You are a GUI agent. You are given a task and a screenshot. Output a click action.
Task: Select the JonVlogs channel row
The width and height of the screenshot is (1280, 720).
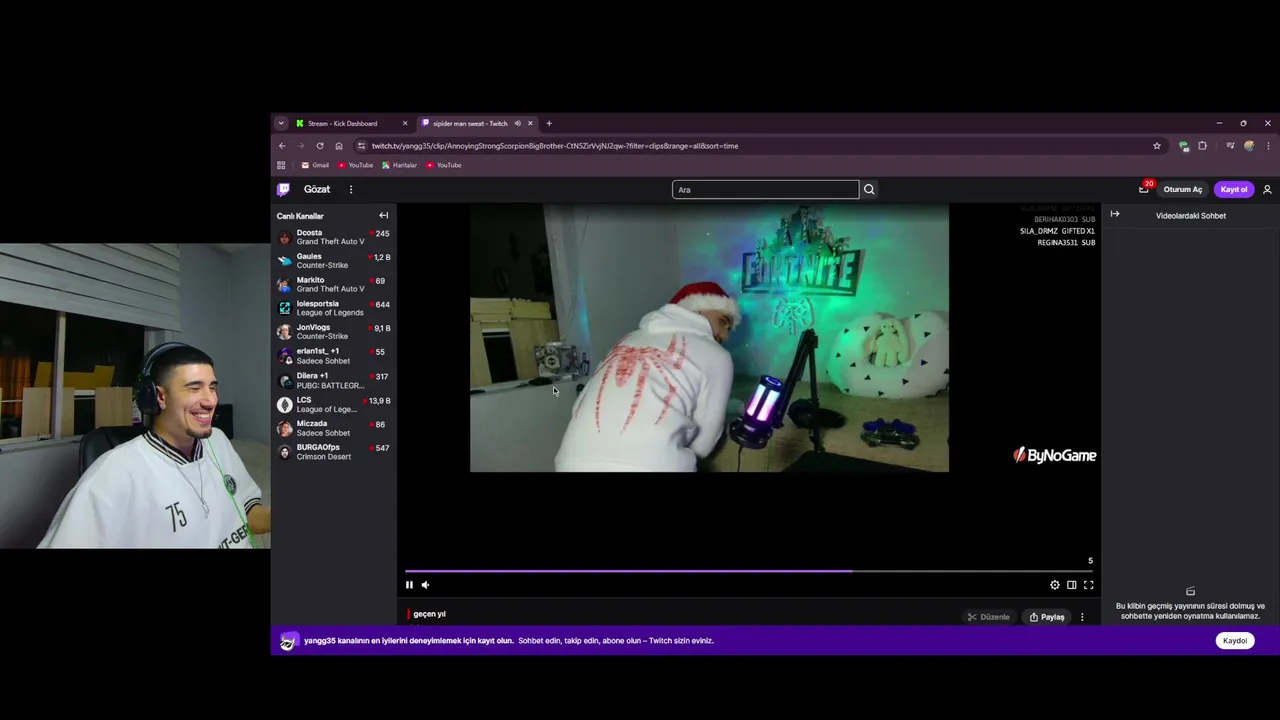pos(334,332)
